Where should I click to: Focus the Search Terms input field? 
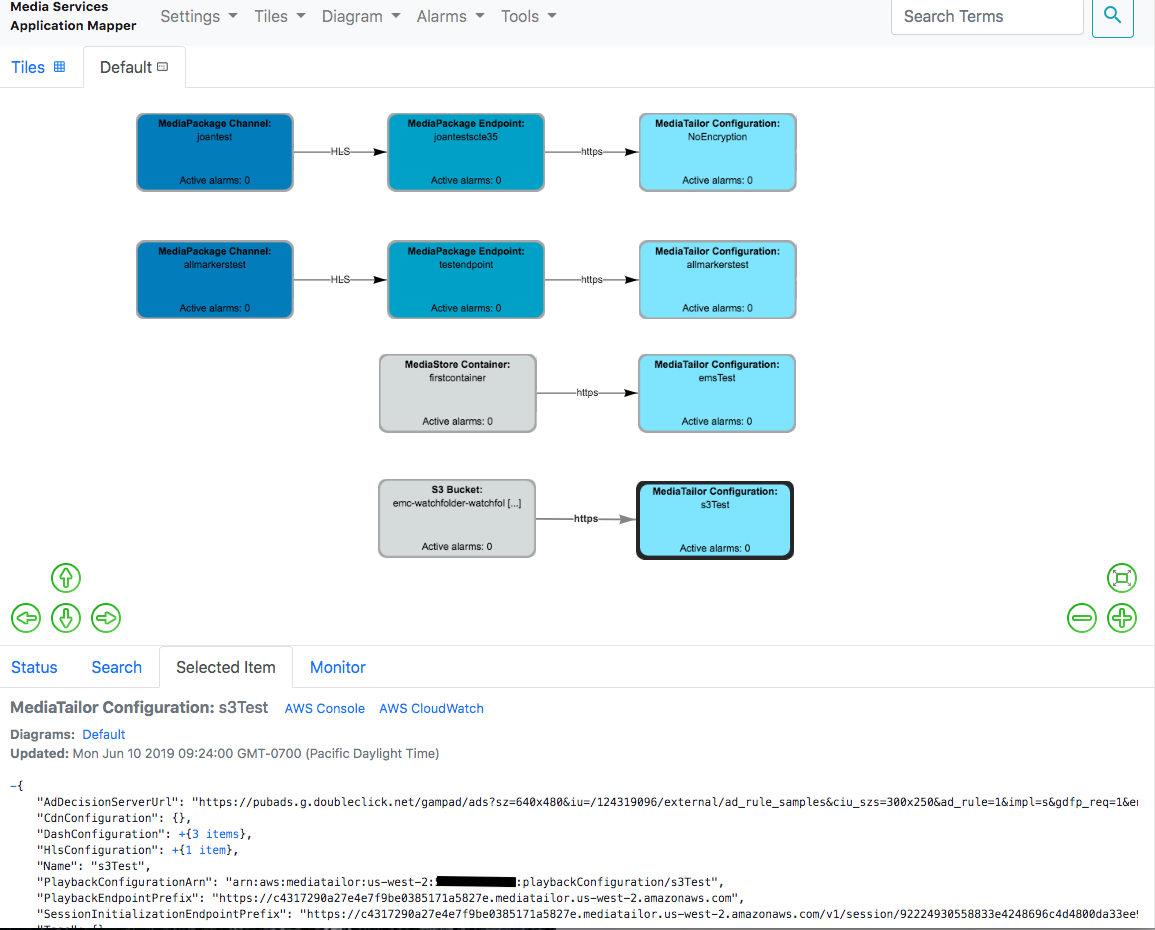coord(987,16)
